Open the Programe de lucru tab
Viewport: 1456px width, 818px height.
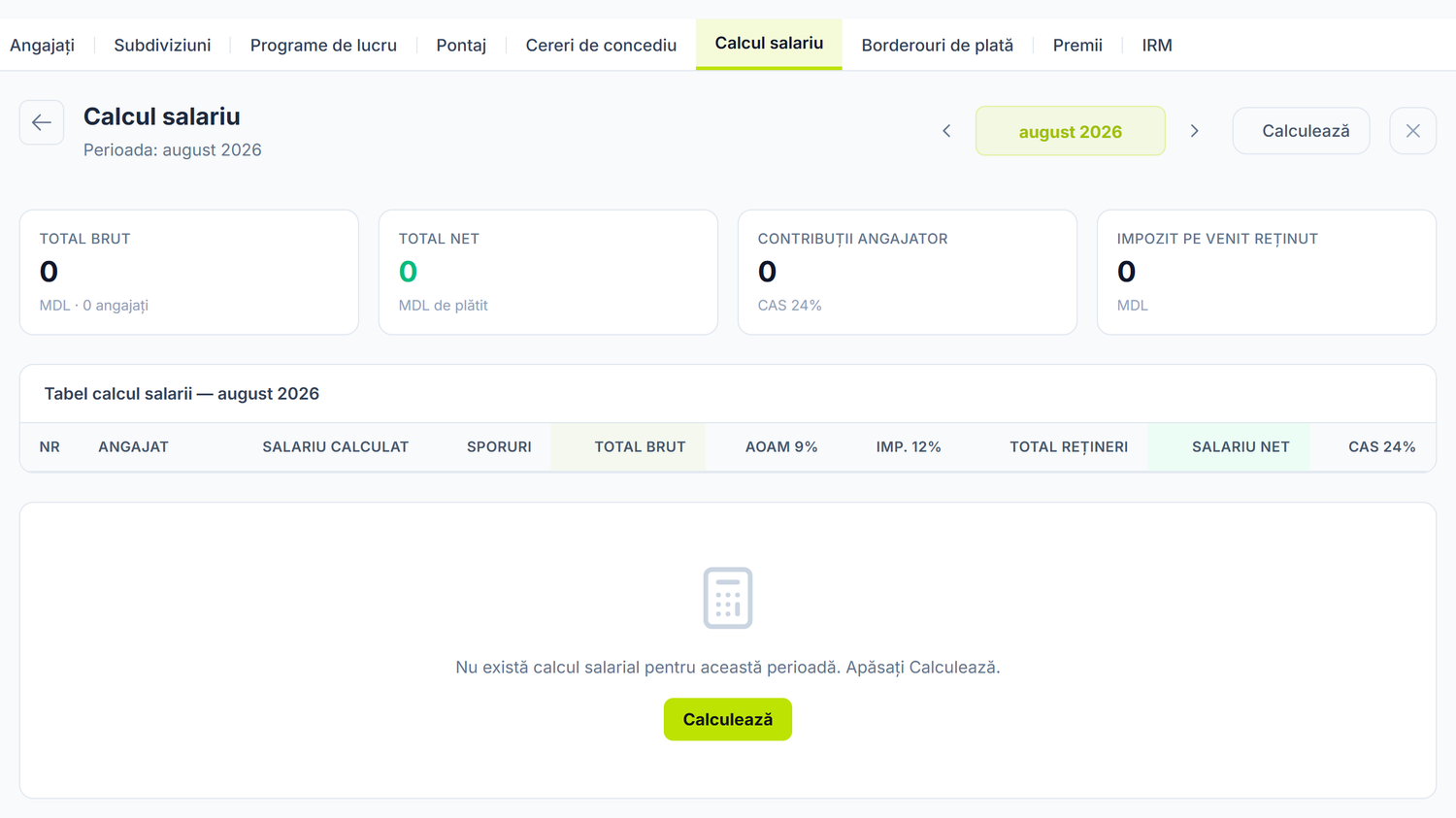tap(323, 46)
